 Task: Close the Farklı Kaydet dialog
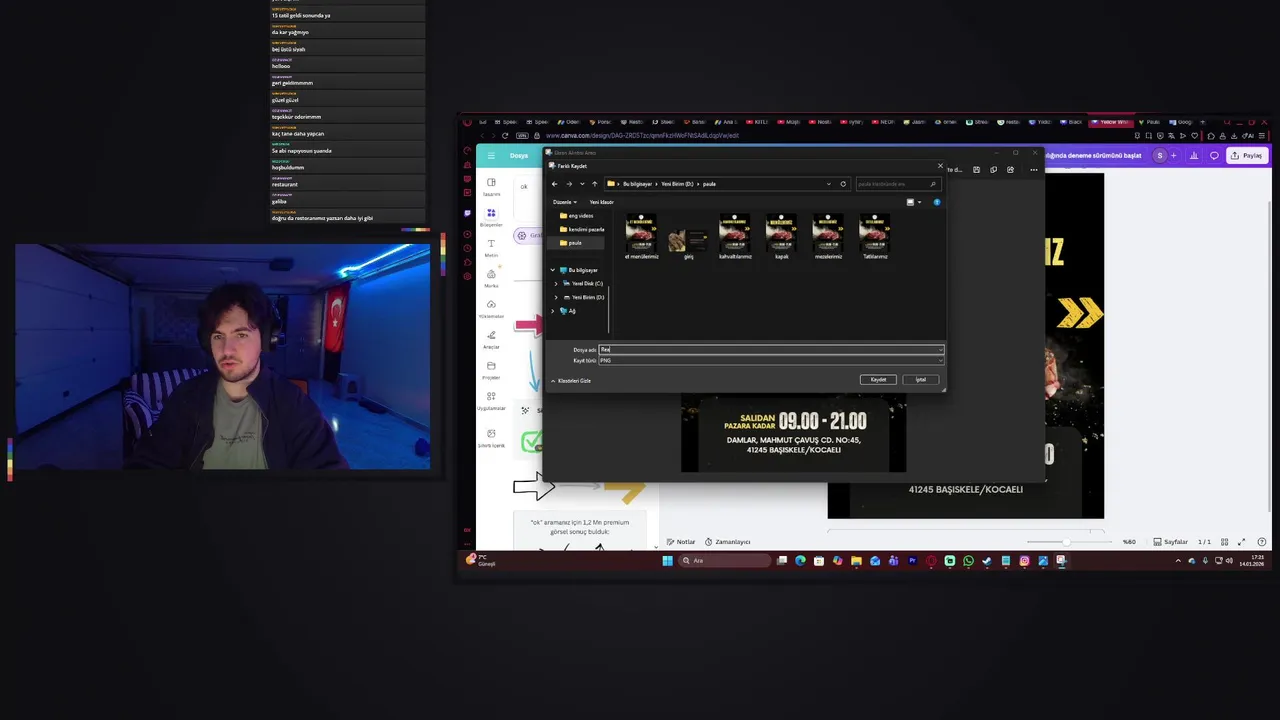click(x=939, y=165)
